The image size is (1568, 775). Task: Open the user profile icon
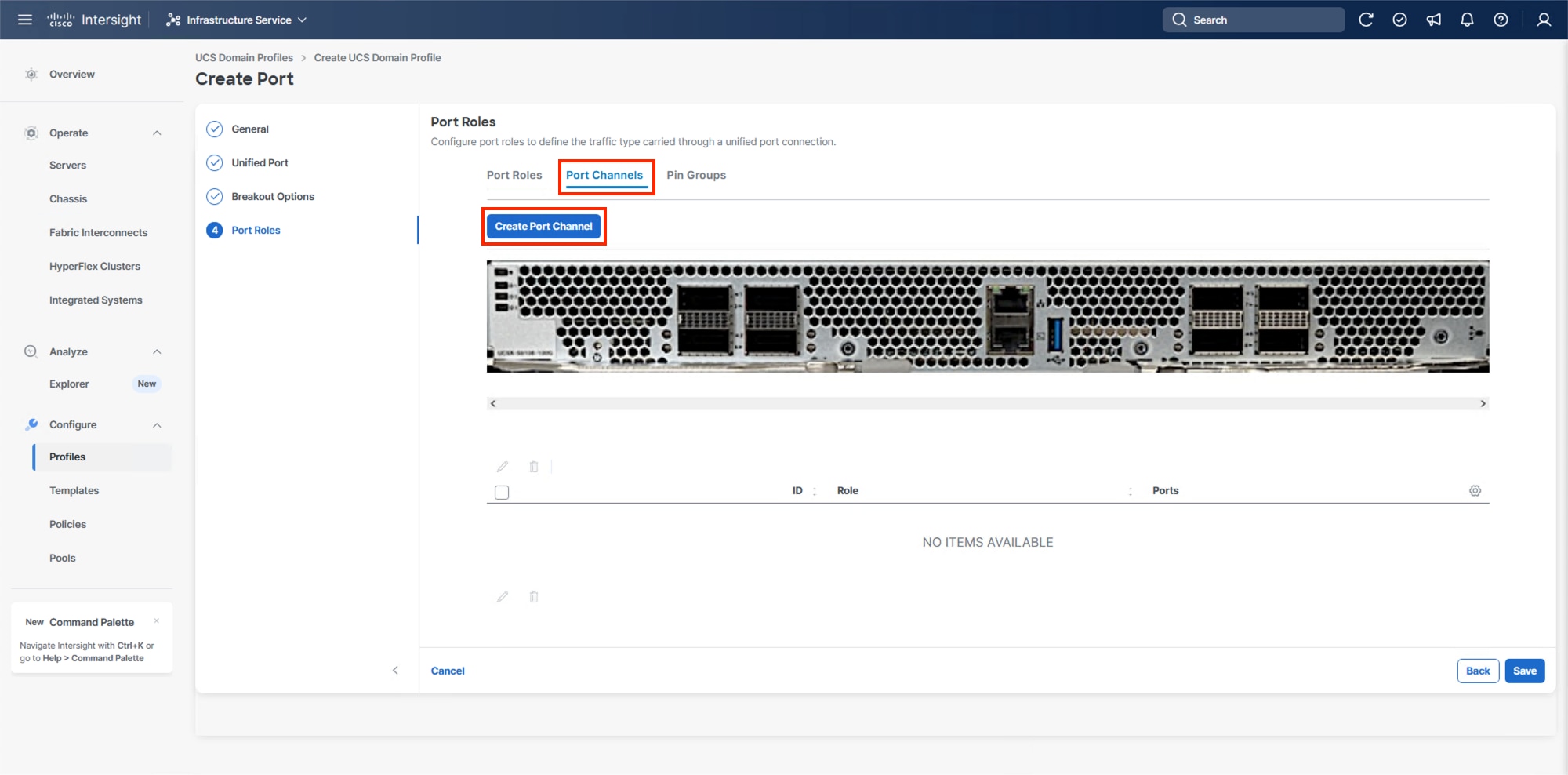[1543, 20]
